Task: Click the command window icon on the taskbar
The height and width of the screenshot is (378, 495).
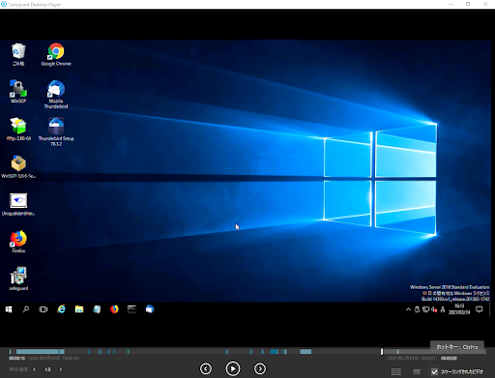Action: pyautogui.click(x=132, y=309)
